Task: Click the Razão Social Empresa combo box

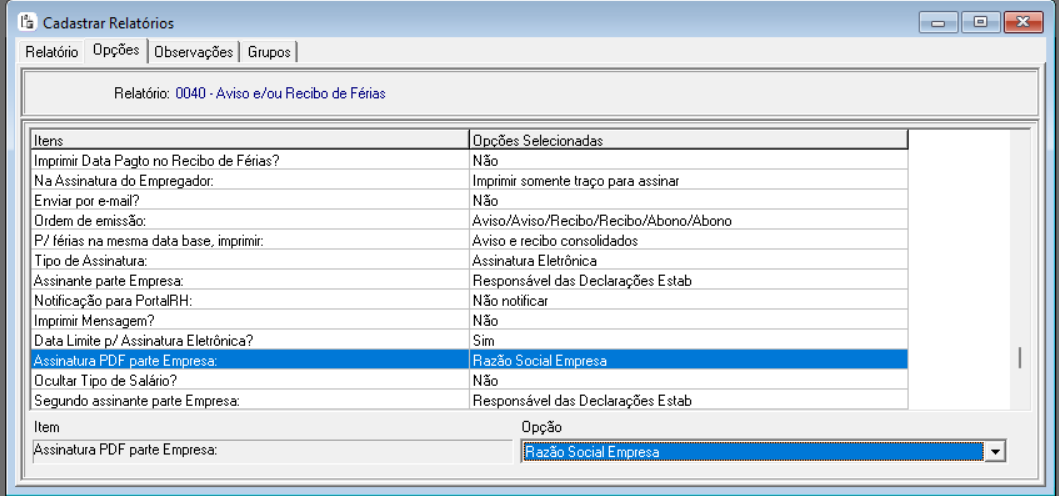Action: tap(752, 452)
